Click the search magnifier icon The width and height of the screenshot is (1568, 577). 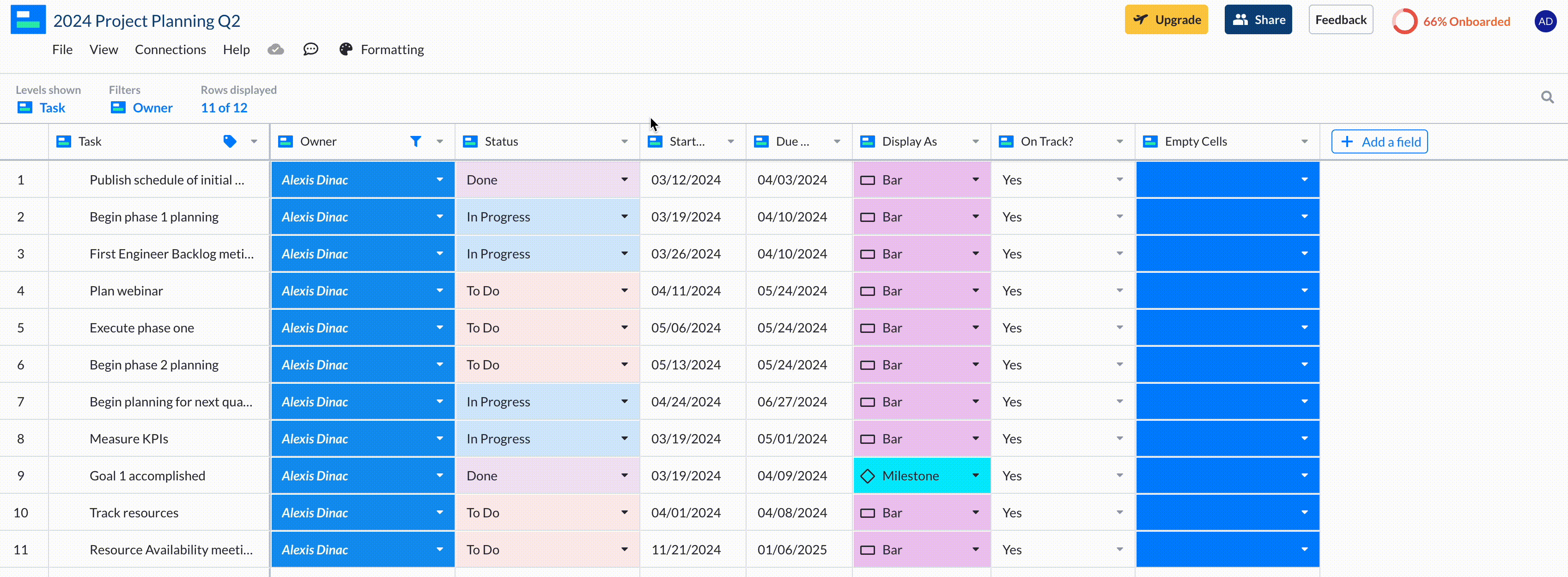coord(1547,97)
